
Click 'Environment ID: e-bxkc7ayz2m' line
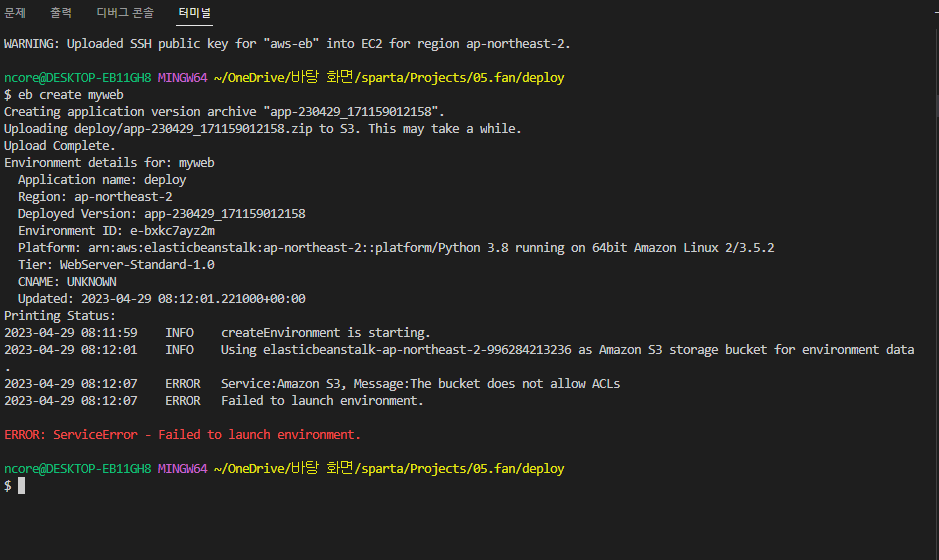tap(116, 231)
